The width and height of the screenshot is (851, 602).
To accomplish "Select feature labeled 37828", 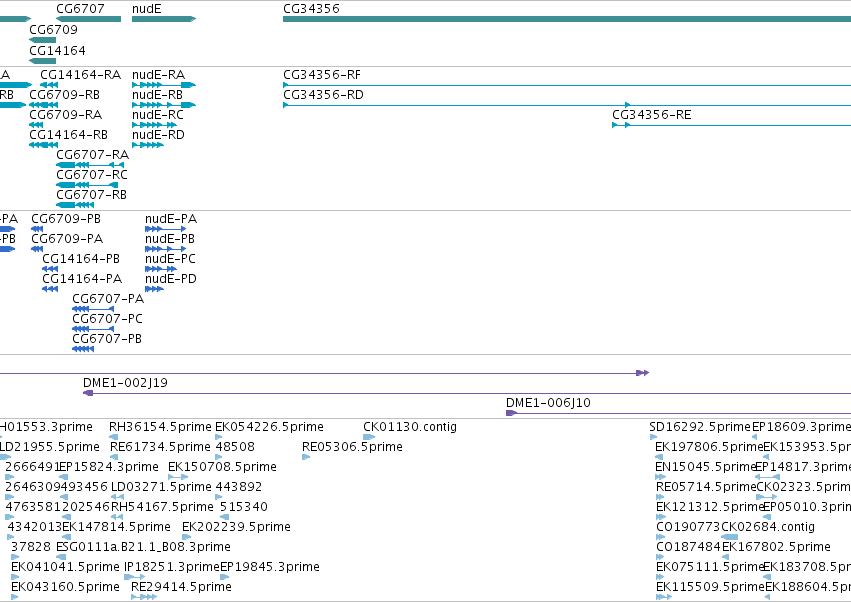I will coord(15,557).
